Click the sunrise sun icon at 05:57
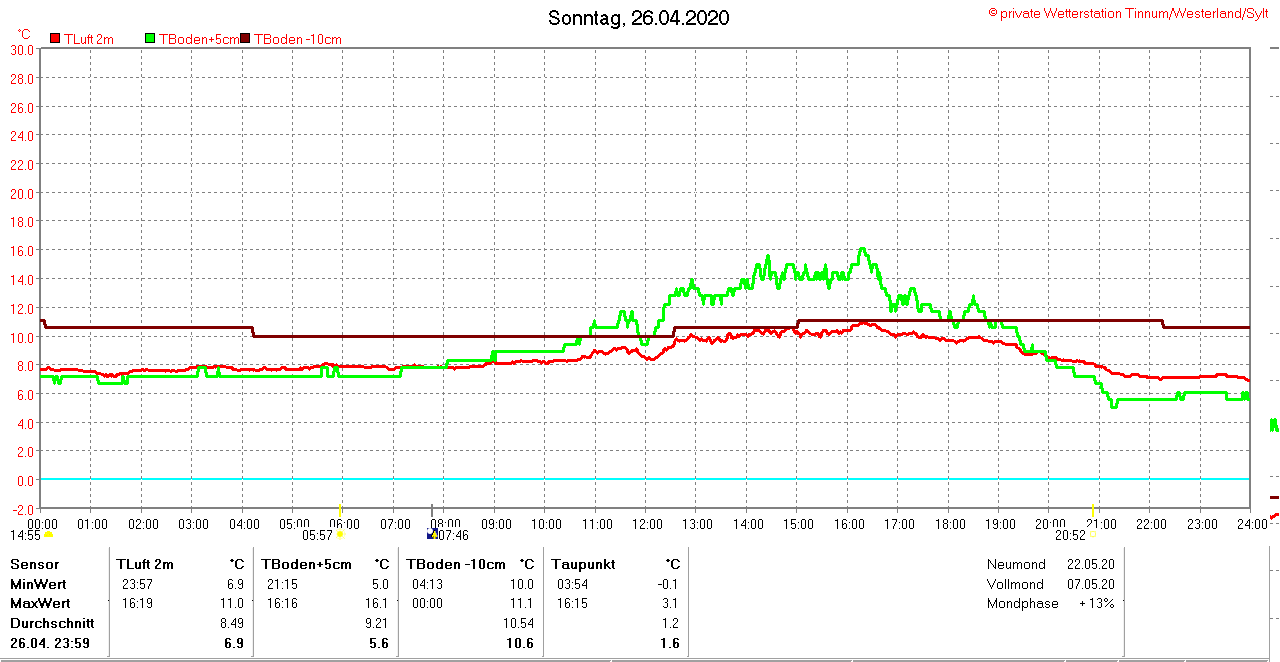The image size is (1280, 662). pyautogui.click(x=341, y=535)
